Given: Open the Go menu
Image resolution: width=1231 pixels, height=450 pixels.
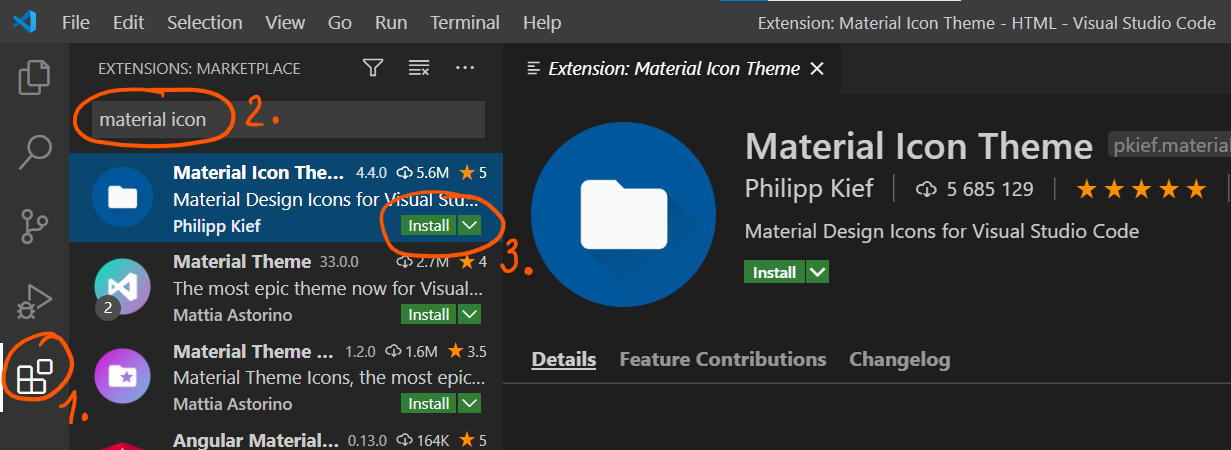Looking at the screenshot, I should coord(340,22).
